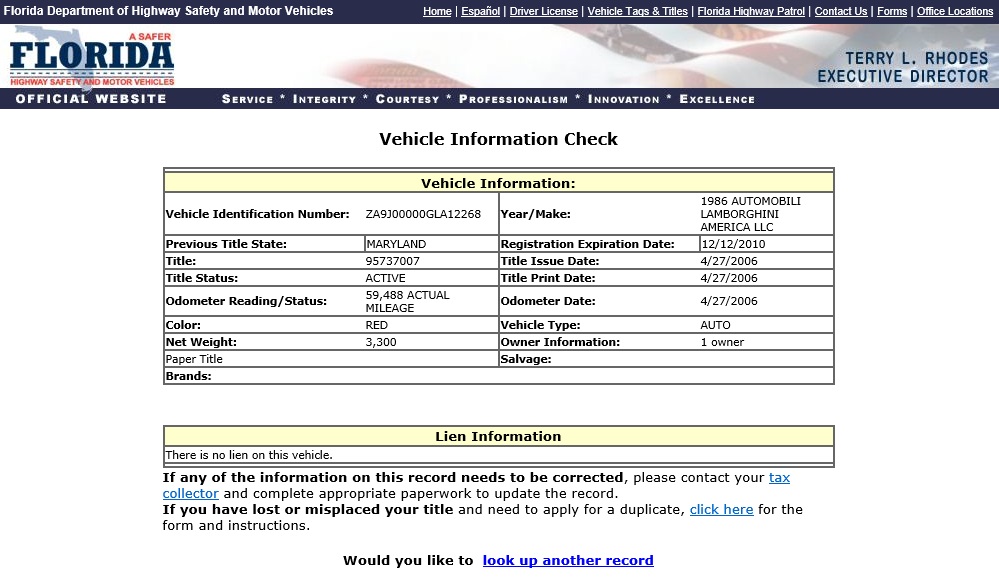Open Office Locations link

click(955, 11)
